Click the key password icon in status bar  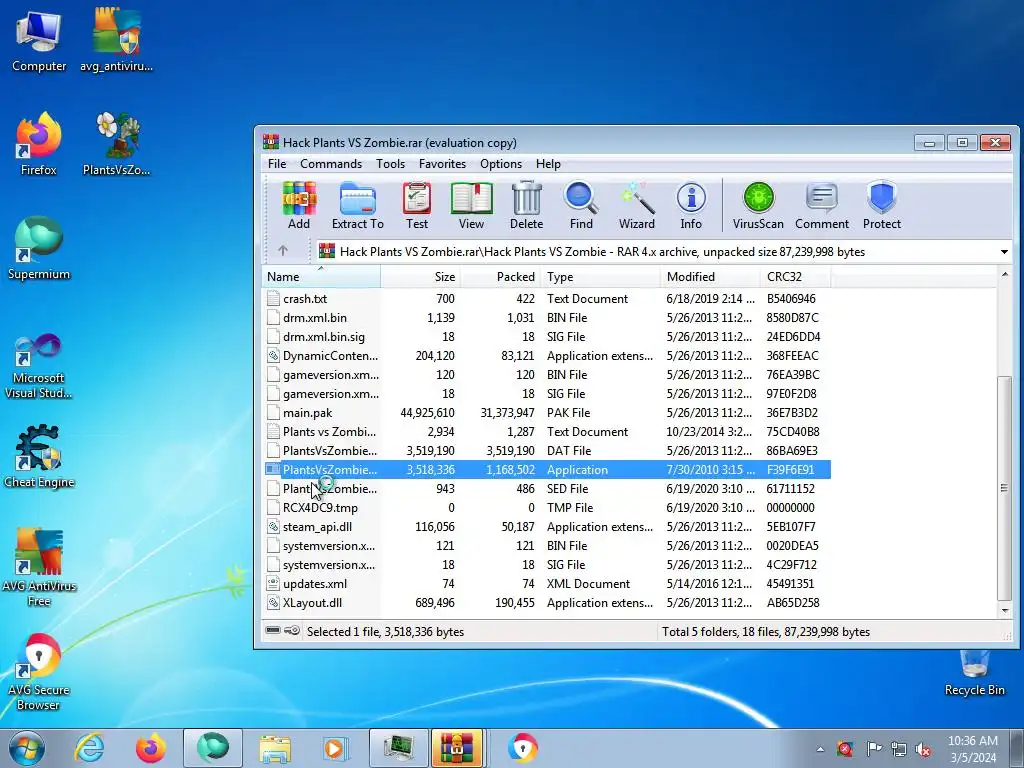(x=293, y=630)
